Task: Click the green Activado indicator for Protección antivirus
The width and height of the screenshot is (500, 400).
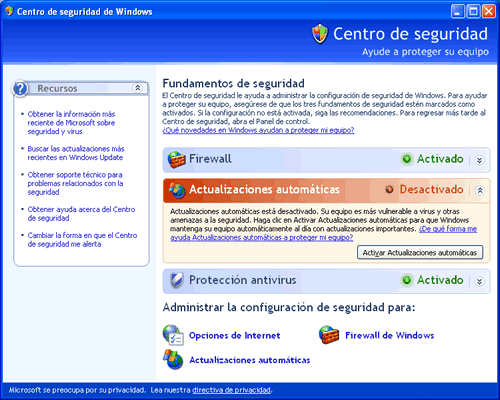Action: [x=406, y=280]
